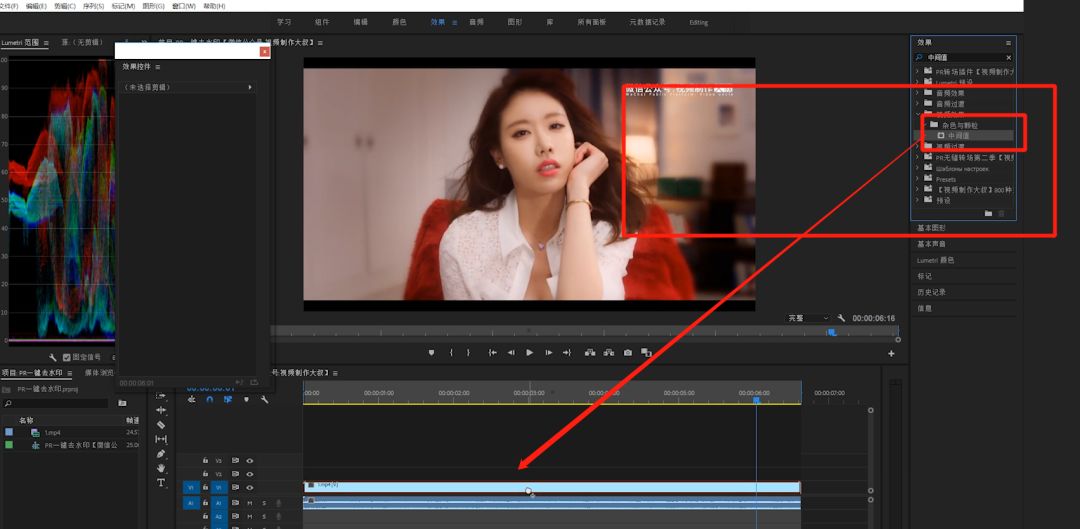Expand the Шаблоны настроек folder
This screenshot has width=1080, height=529.
point(917,168)
